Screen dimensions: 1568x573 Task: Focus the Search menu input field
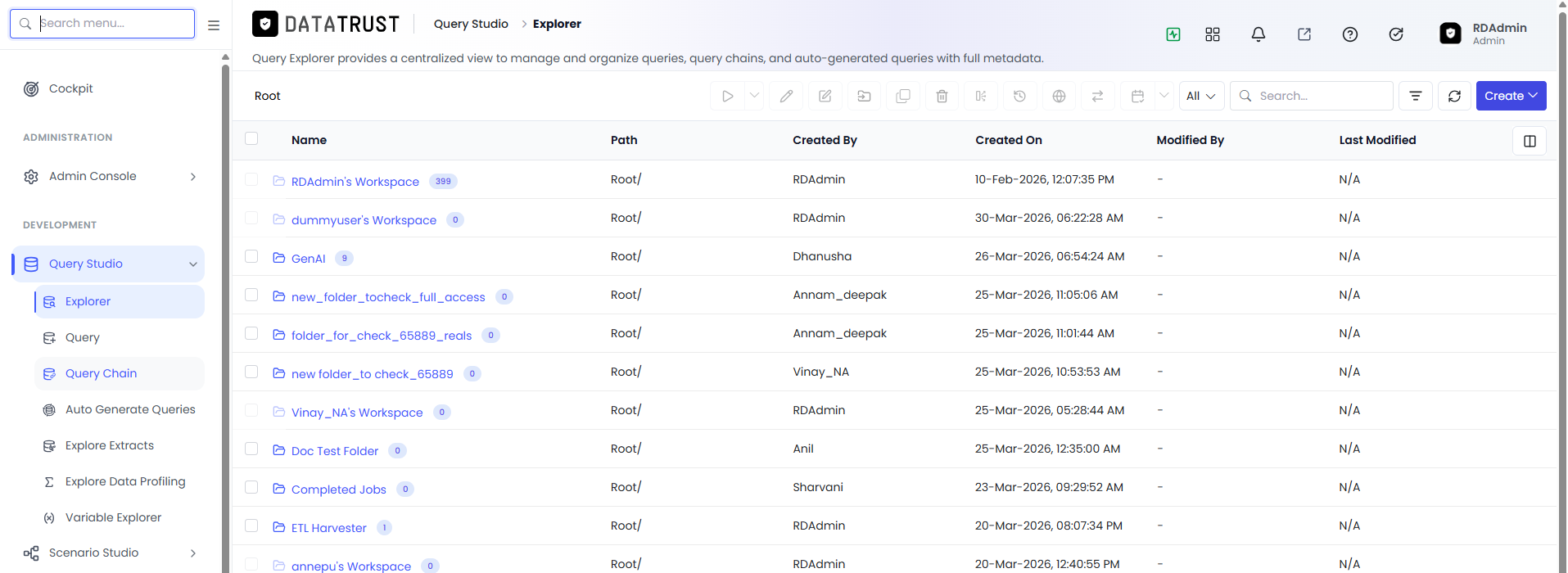(102, 24)
